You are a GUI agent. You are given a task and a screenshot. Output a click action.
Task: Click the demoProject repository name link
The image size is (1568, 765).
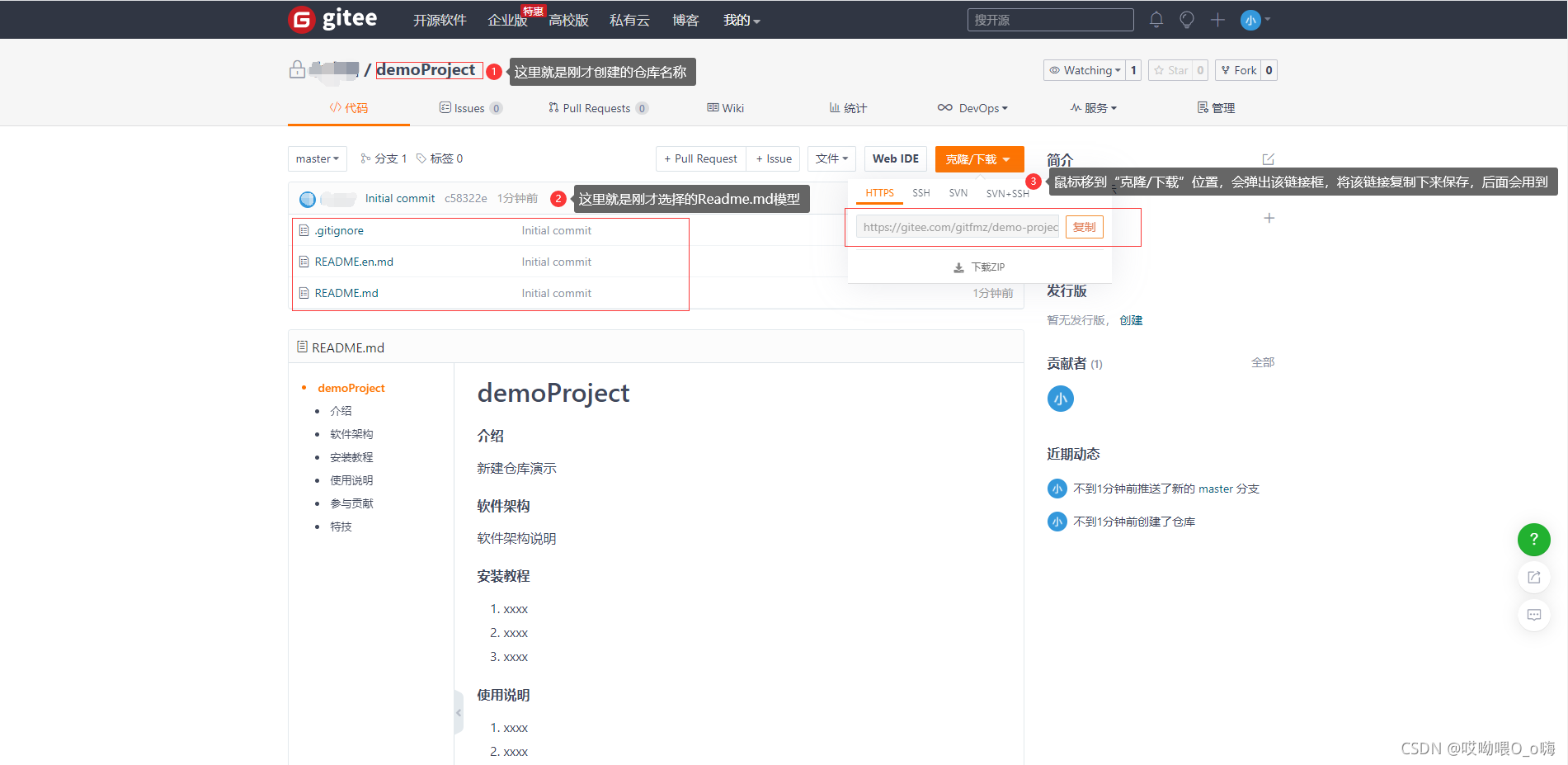426,70
